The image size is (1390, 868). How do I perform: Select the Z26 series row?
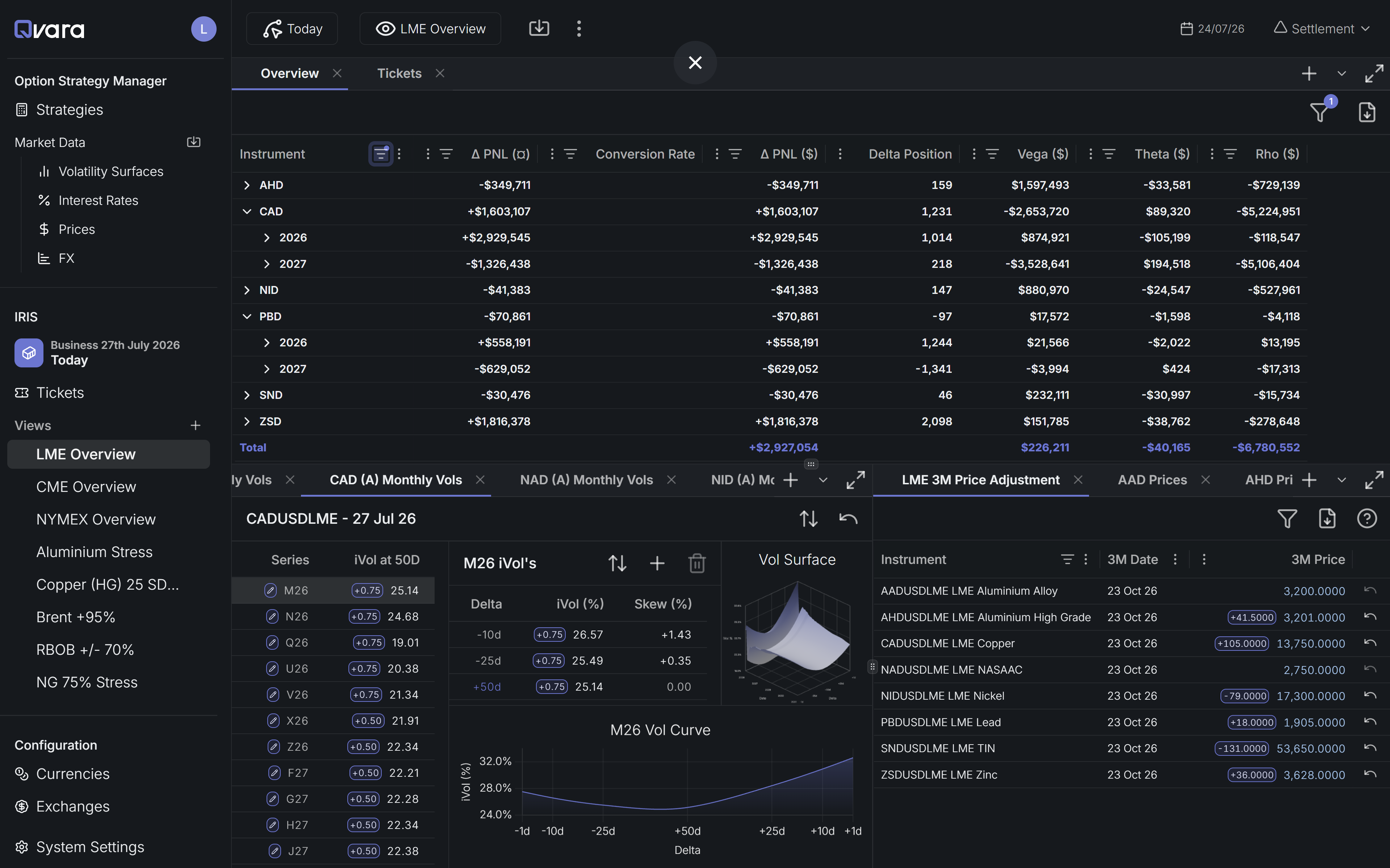click(333, 747)
